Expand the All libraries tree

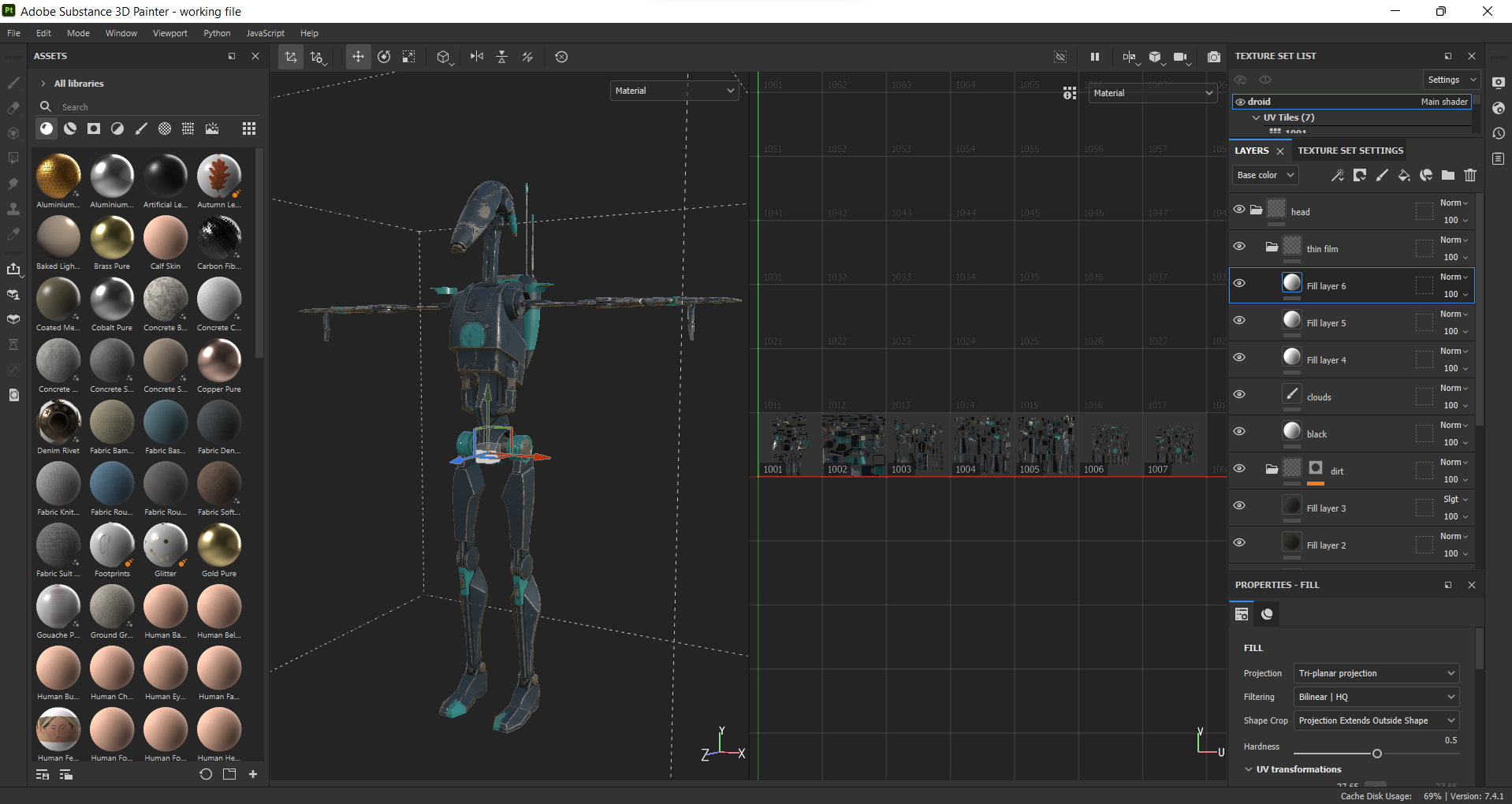43,84
